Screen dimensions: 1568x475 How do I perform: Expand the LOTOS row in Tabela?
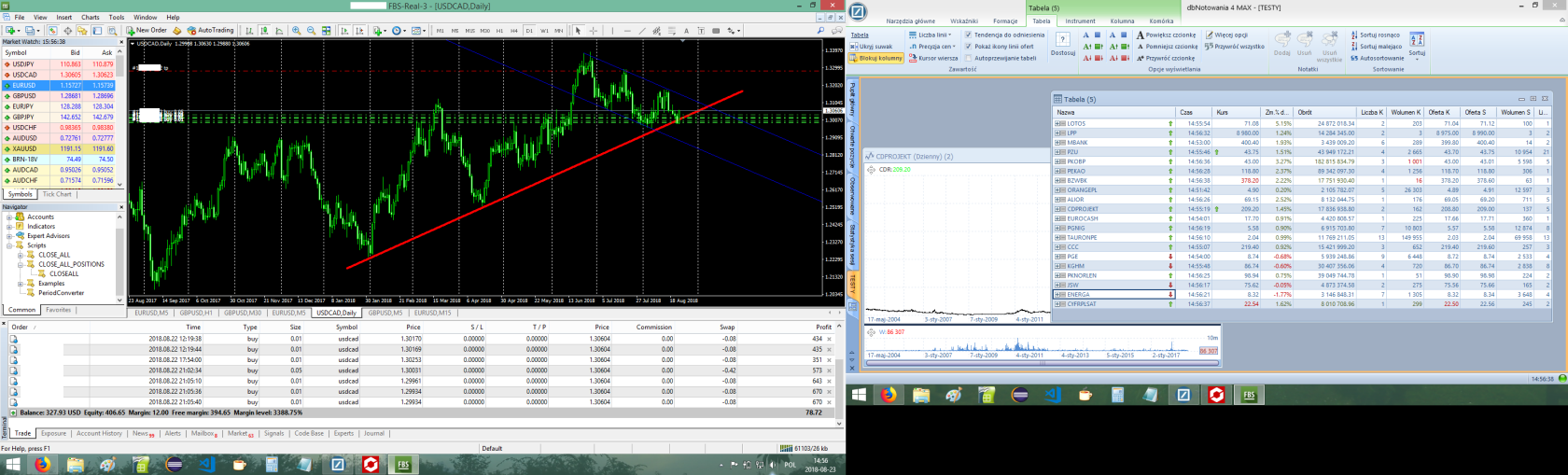1058,123
